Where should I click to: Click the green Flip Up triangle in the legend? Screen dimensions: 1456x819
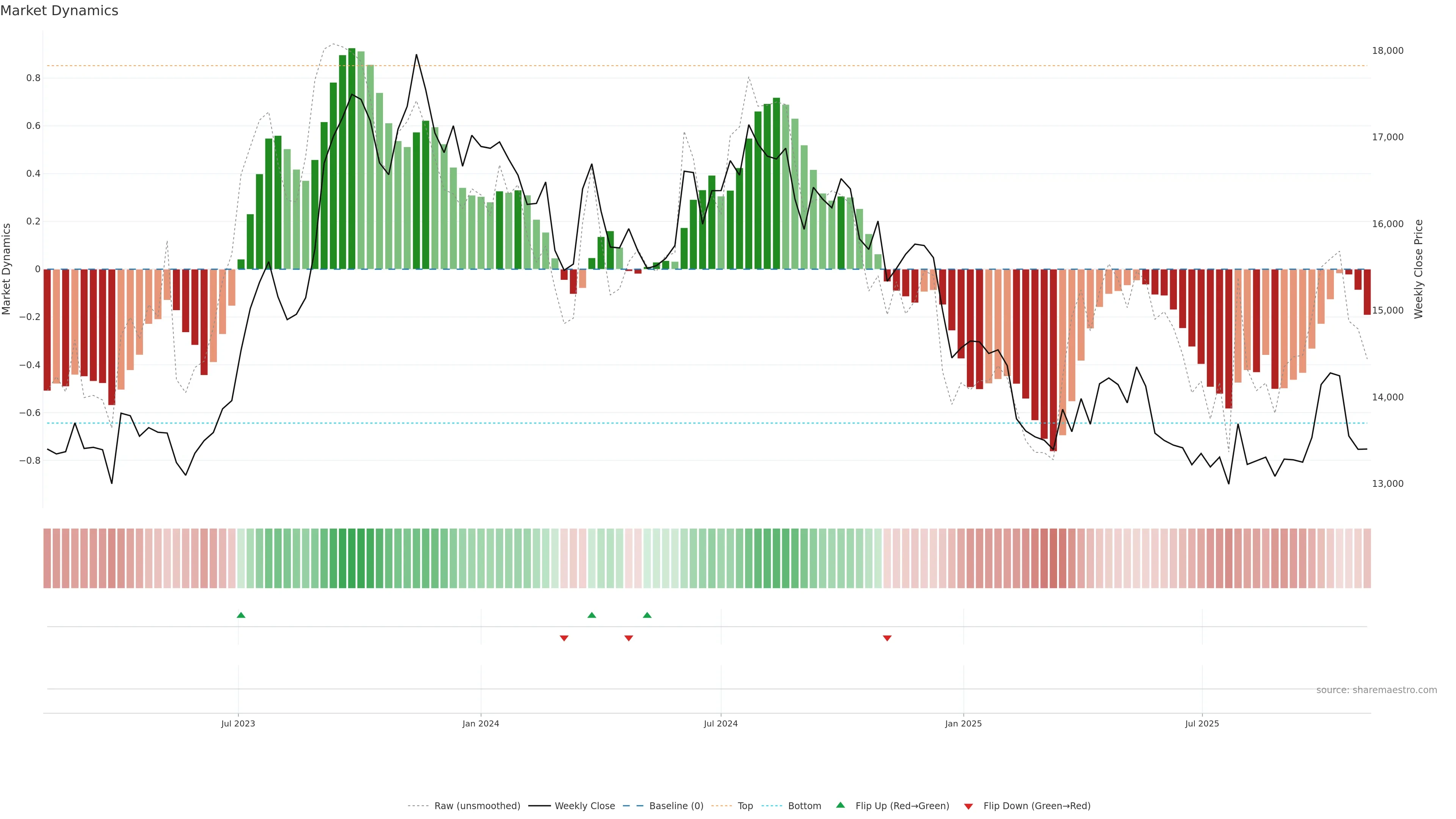point(841,805)
